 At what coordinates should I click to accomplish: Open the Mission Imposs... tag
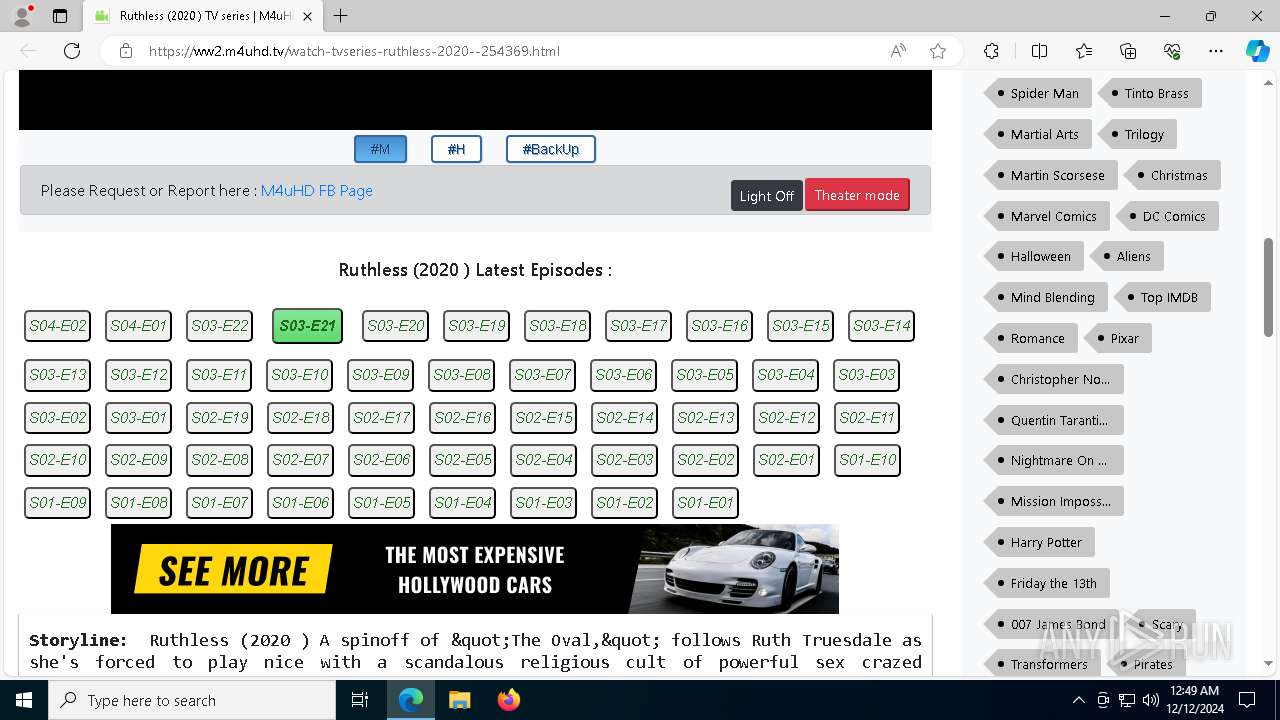pyautogui.click(x=1053, y=501)
